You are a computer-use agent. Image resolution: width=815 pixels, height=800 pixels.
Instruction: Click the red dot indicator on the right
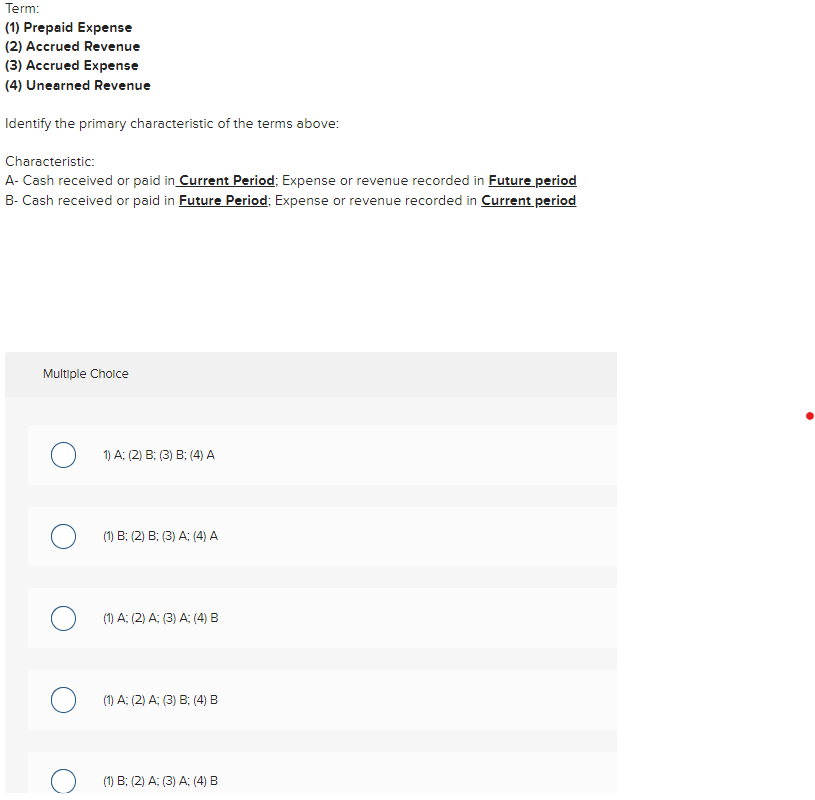click(x=809, y=416)
